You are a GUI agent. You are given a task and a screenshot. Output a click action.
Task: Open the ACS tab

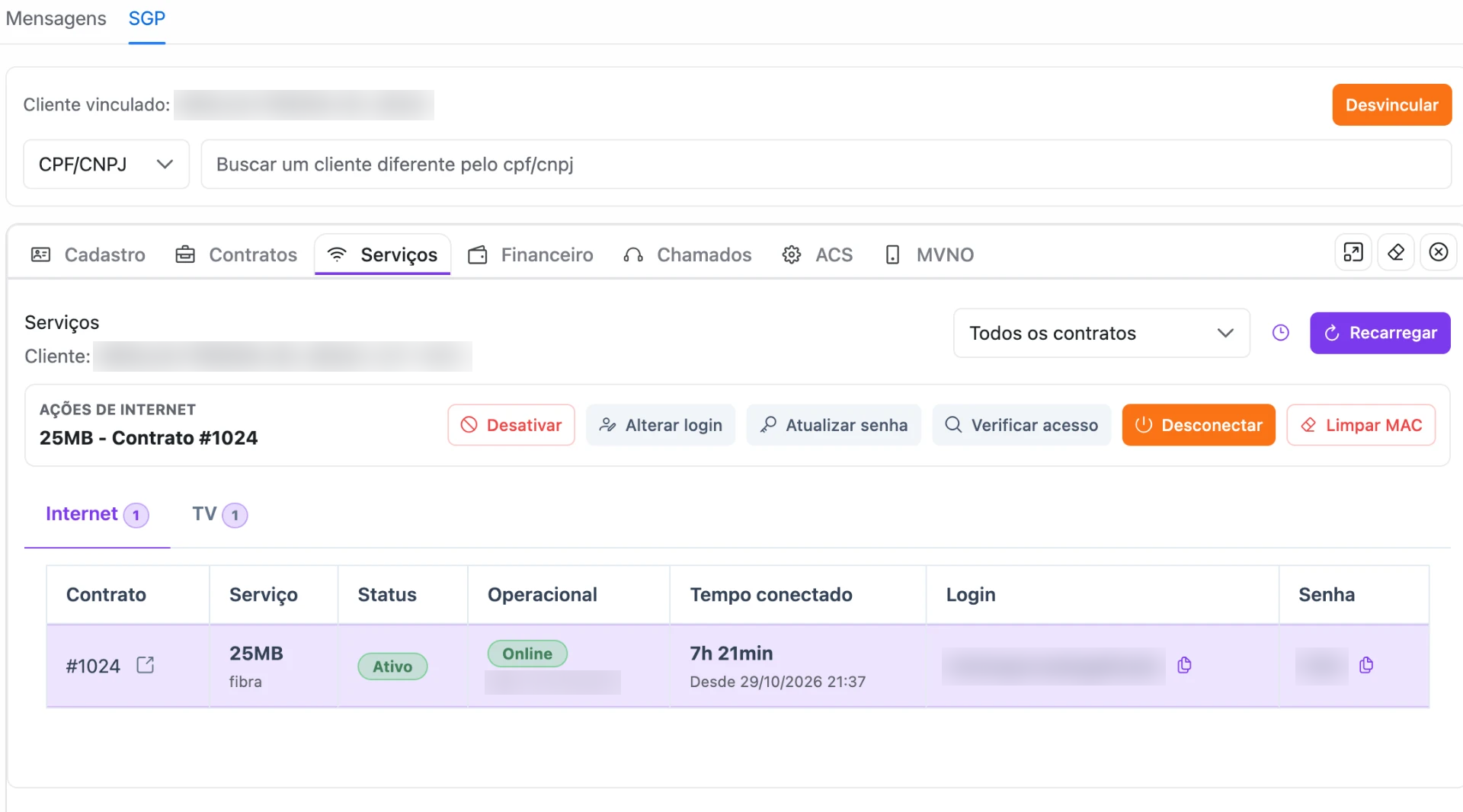click(818, 254)
